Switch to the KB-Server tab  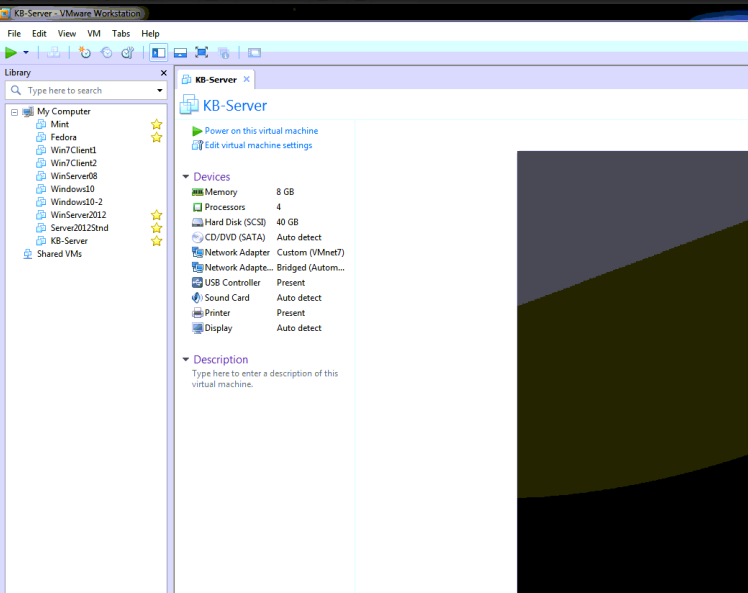pos(216,80)
